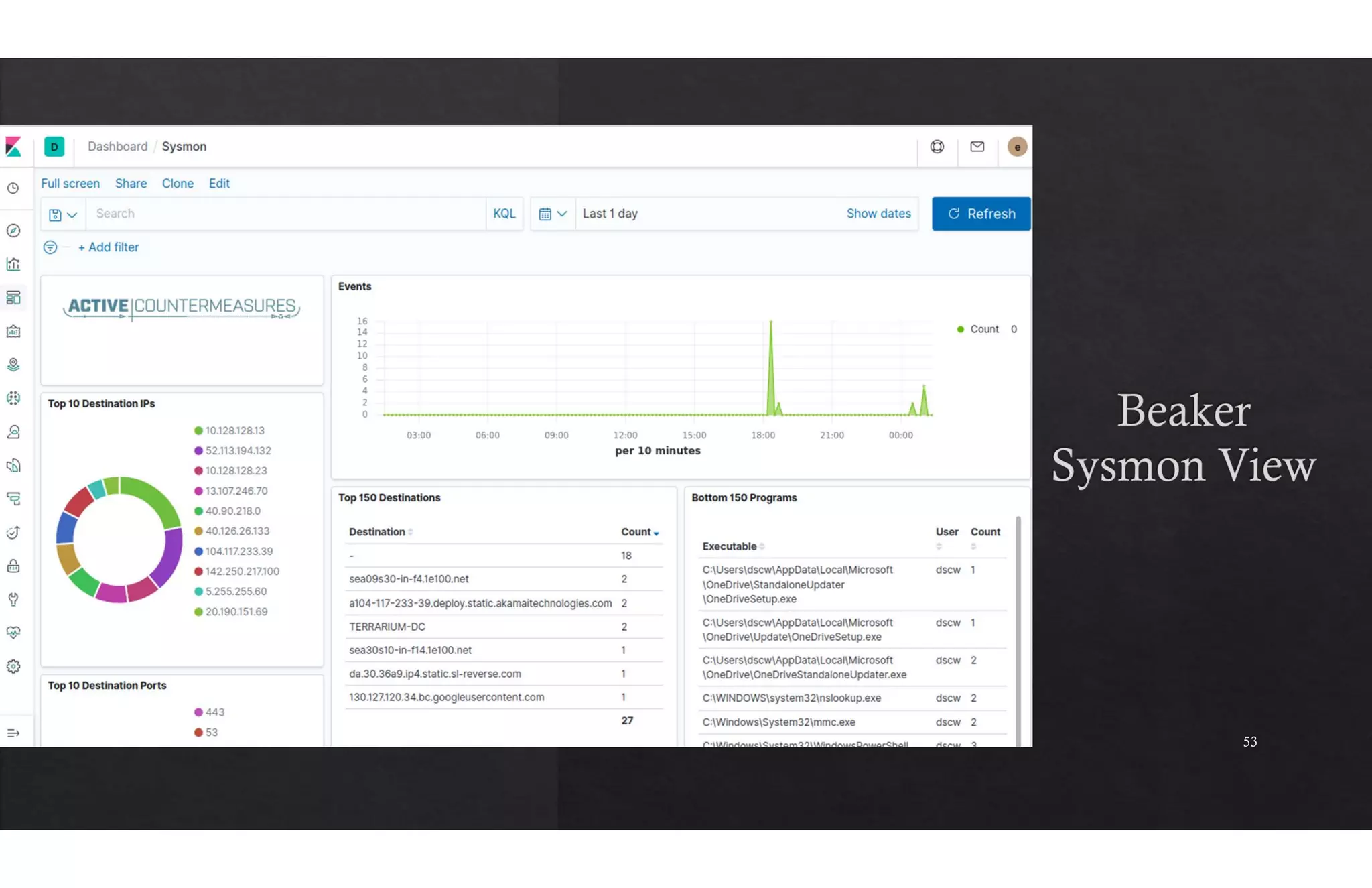The width and height of the screenshot is (1372, 888).
Task: Open Visualize chart icon in sidebar
Action: coord(13,264)
